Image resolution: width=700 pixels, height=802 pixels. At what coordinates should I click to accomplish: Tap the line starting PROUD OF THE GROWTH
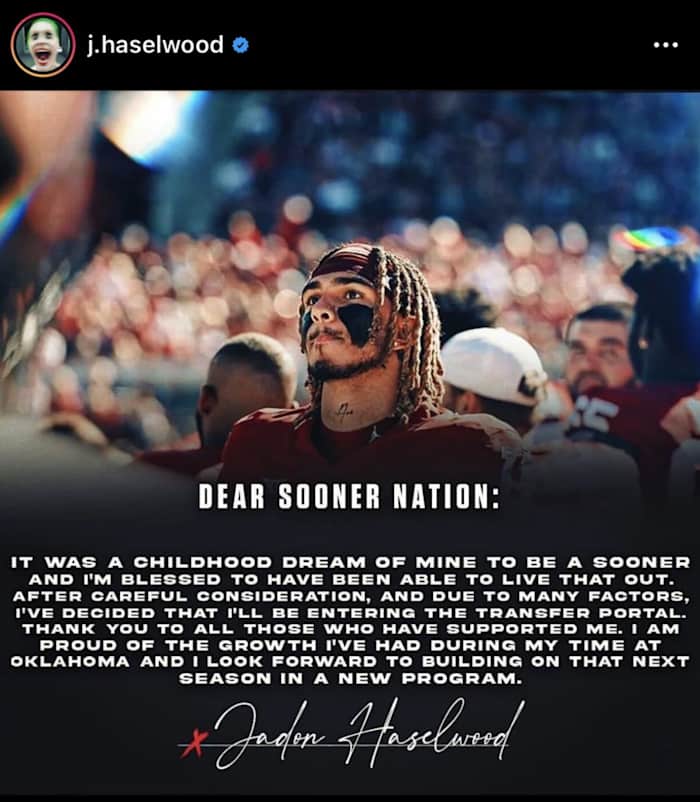[x=351, y=645]
